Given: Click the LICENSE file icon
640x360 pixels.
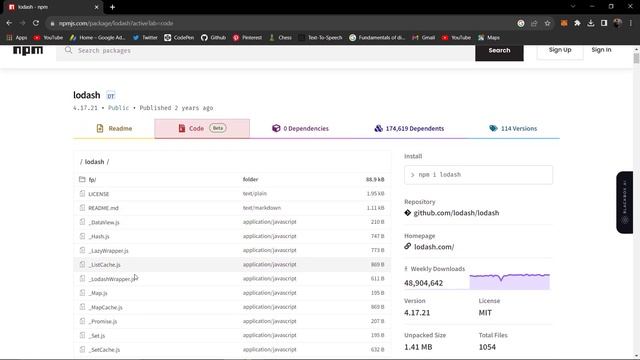Looking at the screenshot, I should pos(82,193).
